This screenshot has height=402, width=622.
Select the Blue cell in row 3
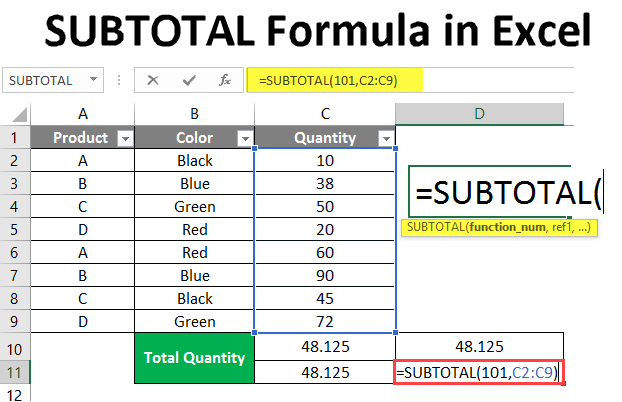coord(194,184)
